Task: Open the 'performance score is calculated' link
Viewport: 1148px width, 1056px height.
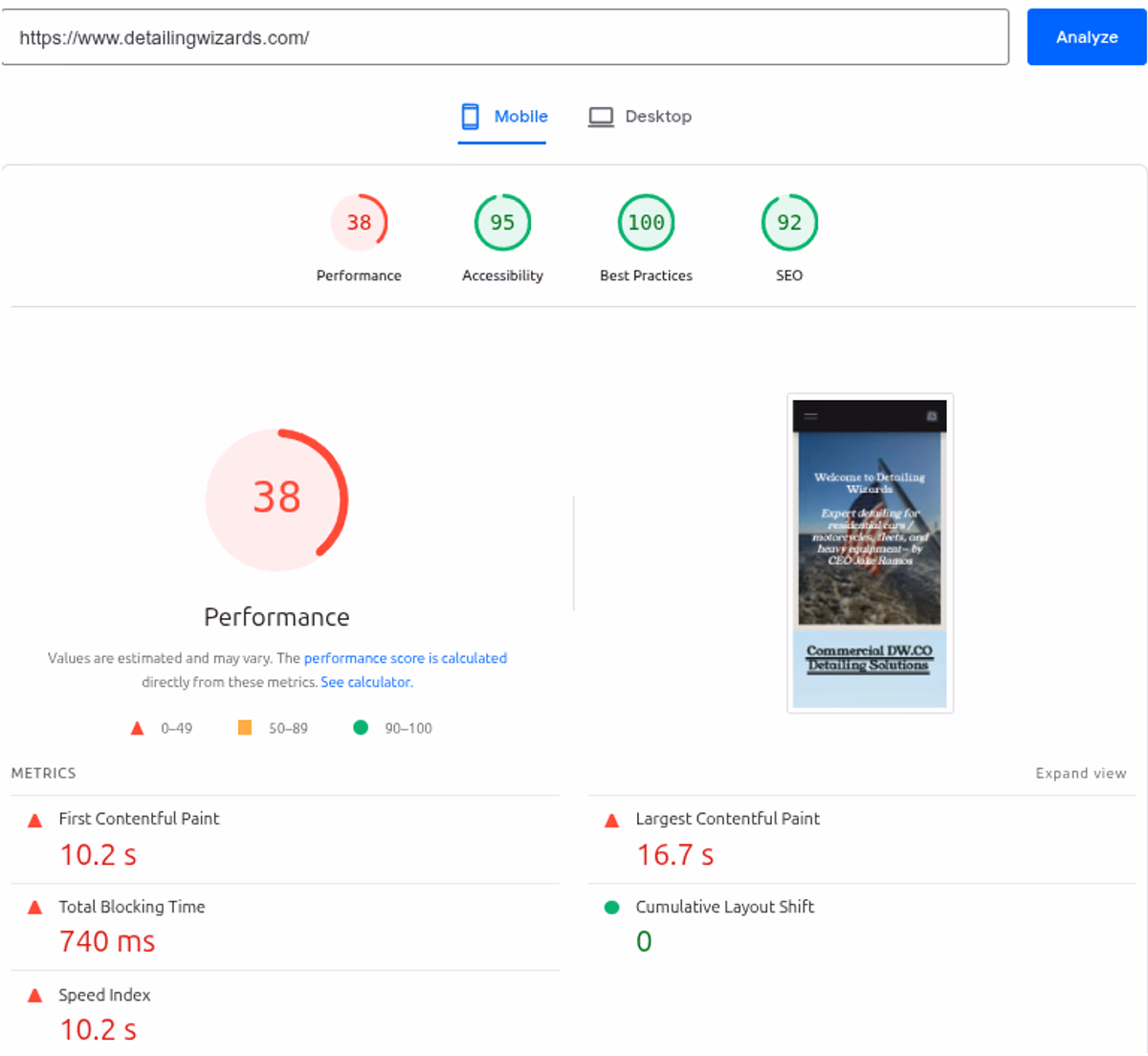Action: 405,658
